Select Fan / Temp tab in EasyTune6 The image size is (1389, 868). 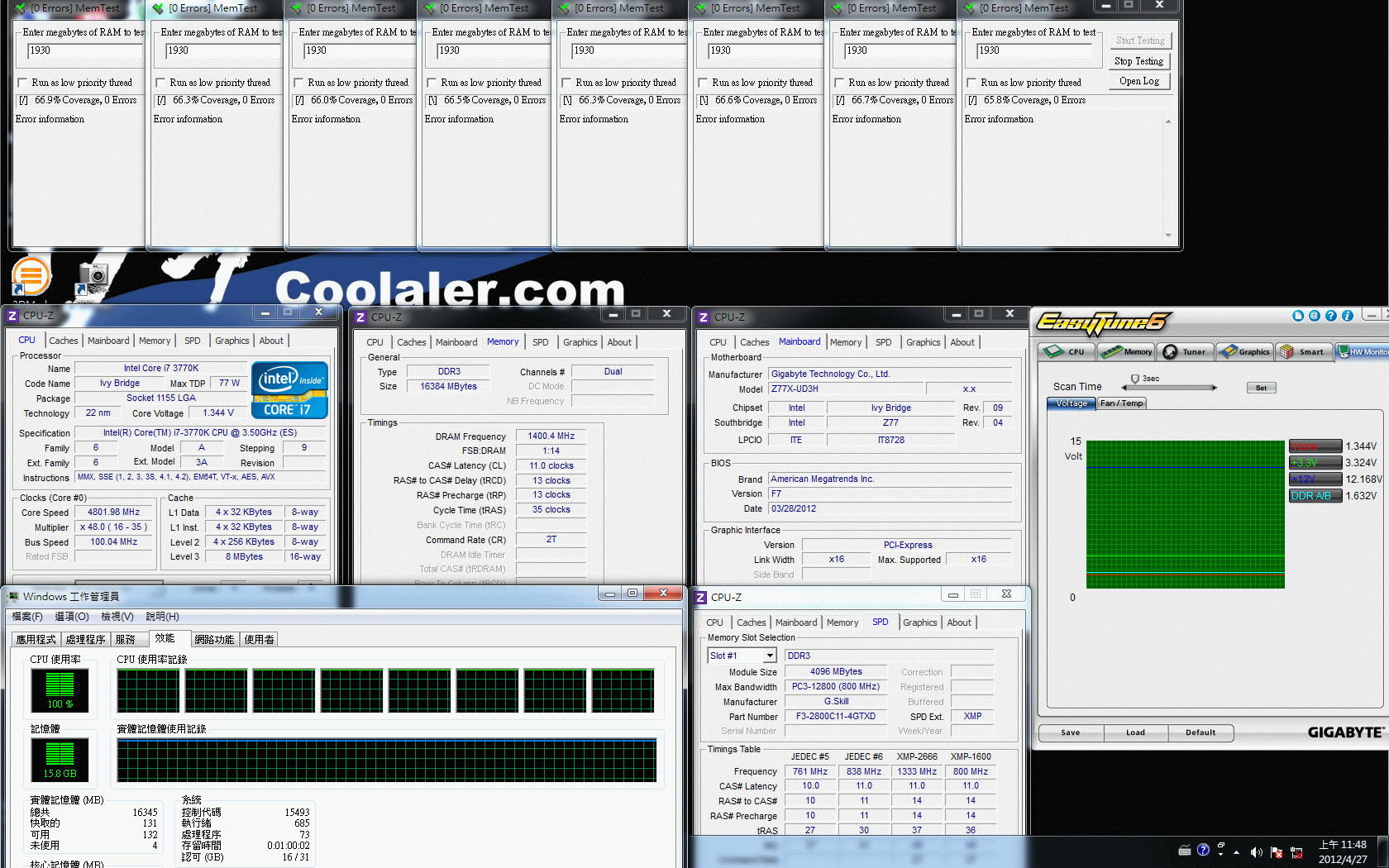click(x=1122, y=403)
